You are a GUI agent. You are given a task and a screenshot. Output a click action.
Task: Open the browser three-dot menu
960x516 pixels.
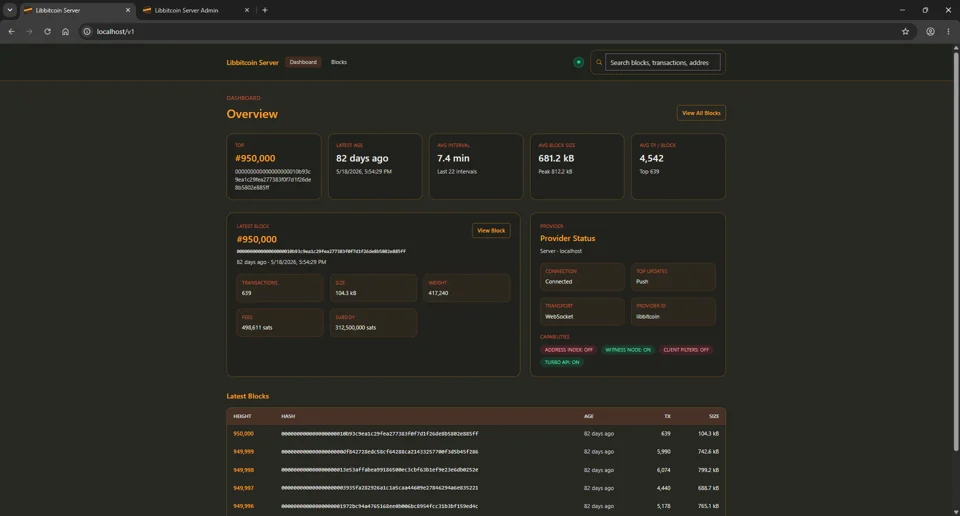pos(948,31)
